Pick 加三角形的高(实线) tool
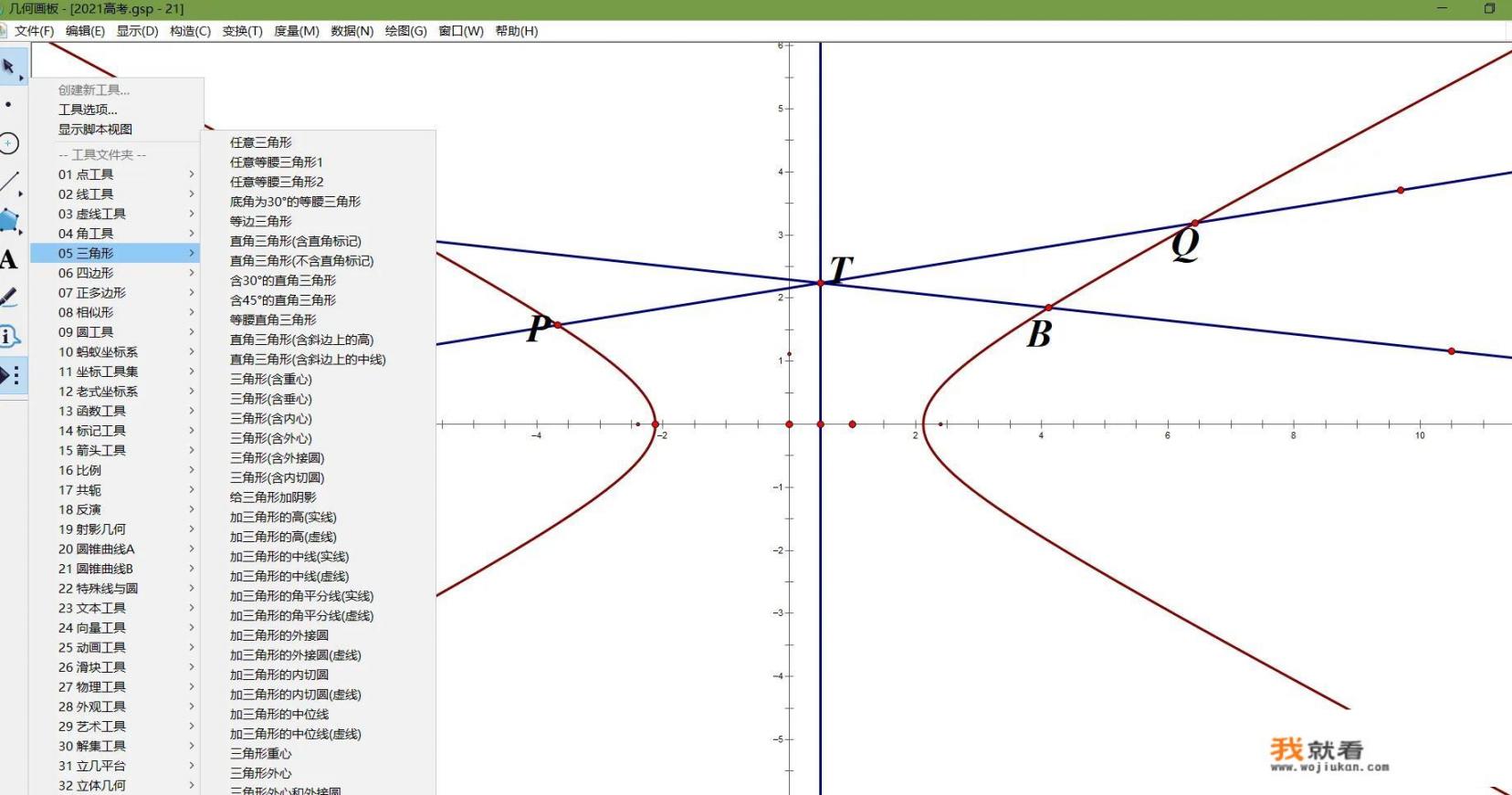This screenshot has height=795, width=1512. pyautogui.click(x=283, y=517)
